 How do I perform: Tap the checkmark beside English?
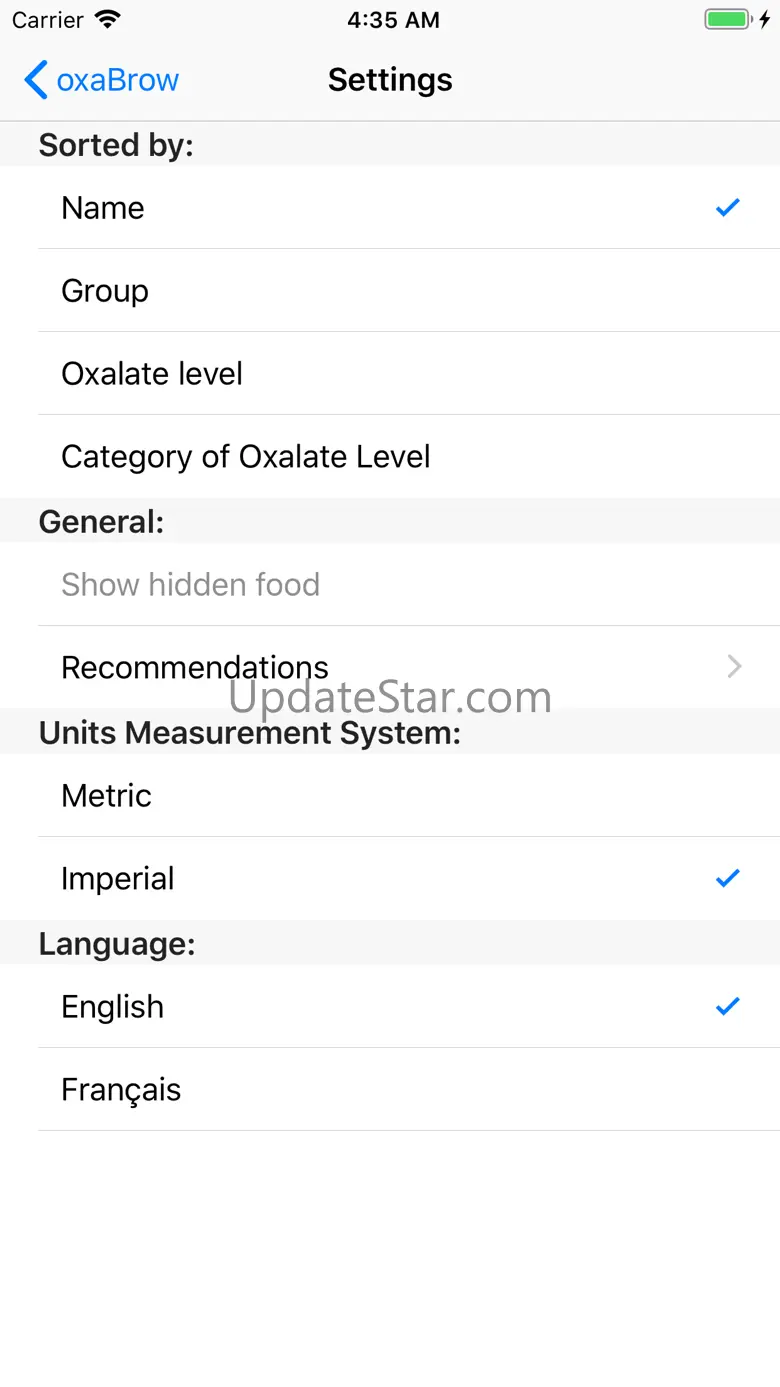point(727,1007)
